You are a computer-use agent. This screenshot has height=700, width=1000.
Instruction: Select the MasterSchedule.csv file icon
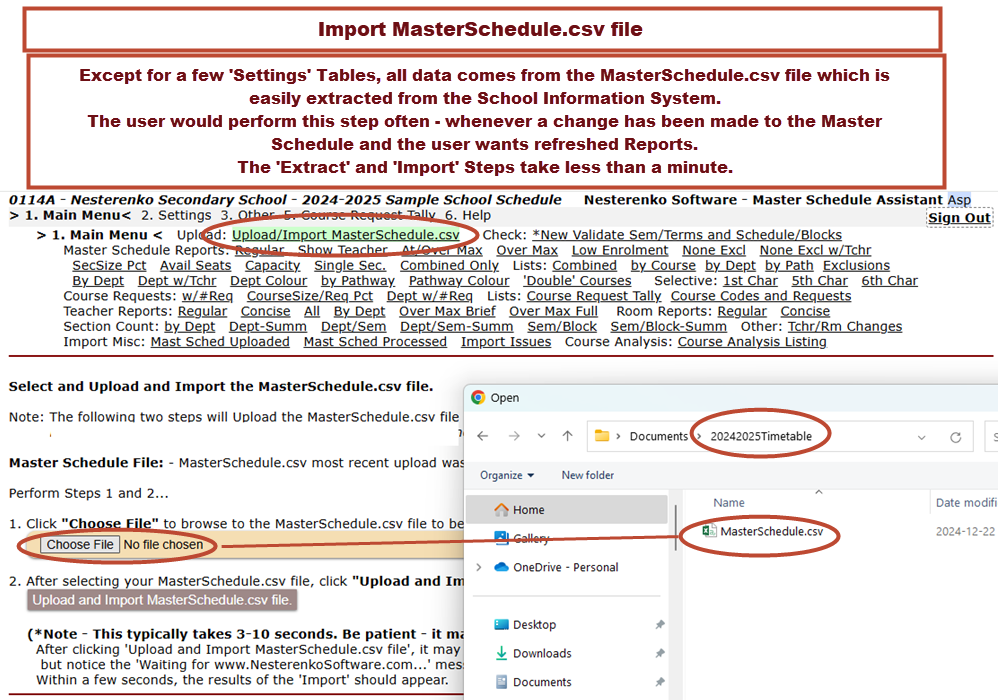click(x=709, y=532)
